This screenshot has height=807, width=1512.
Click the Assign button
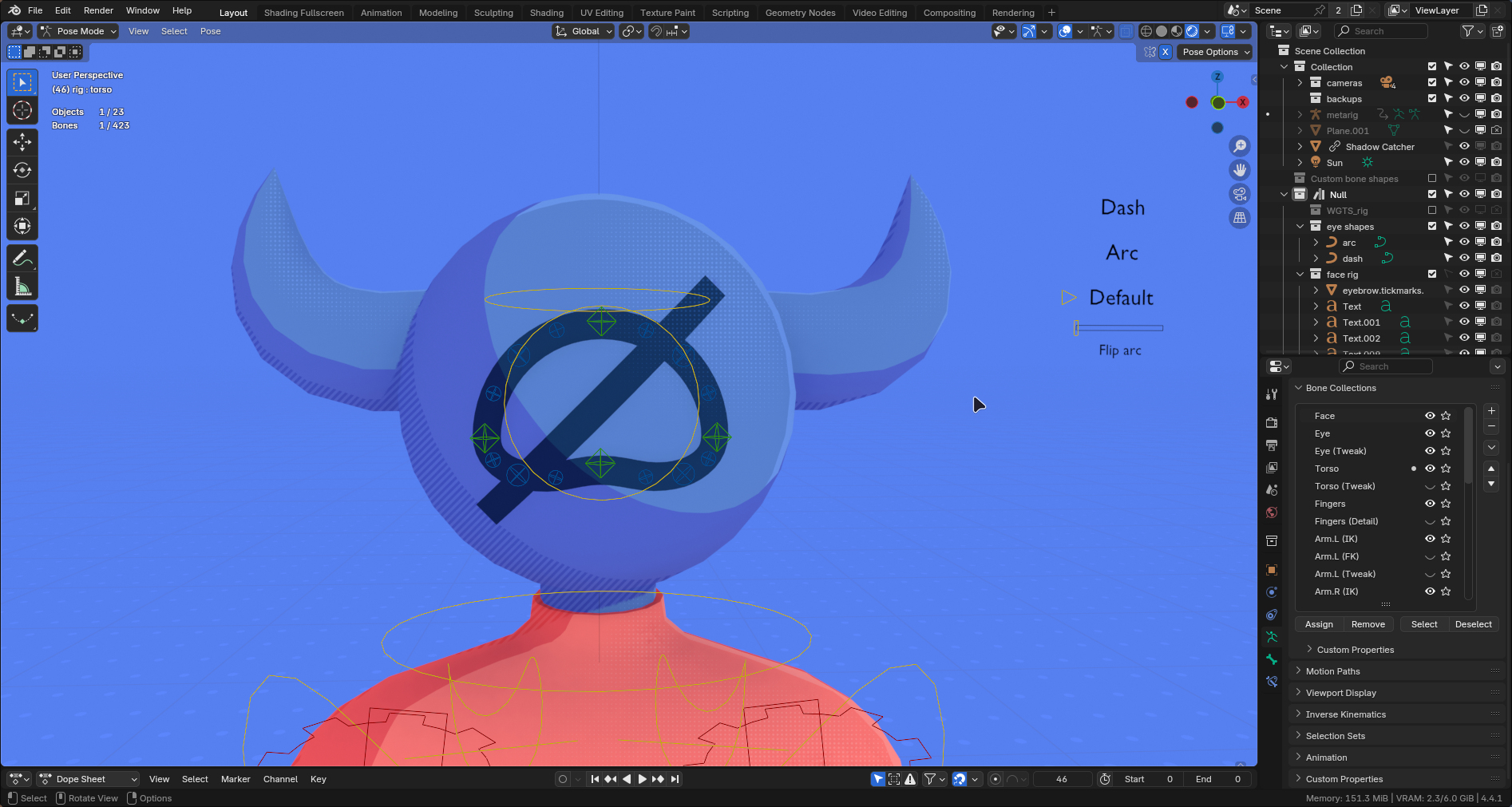pos(1319,624)
